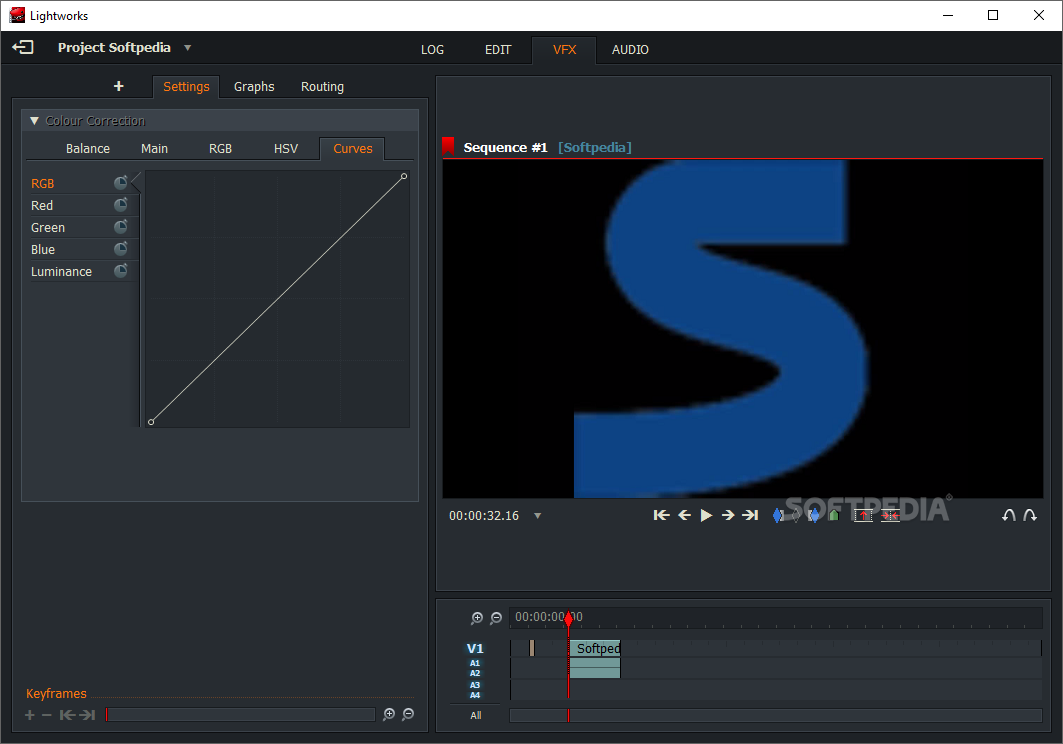The image size is (1063, 744).
Task: Click the red Sequence #1 marker flag
Action: point(448,146)
